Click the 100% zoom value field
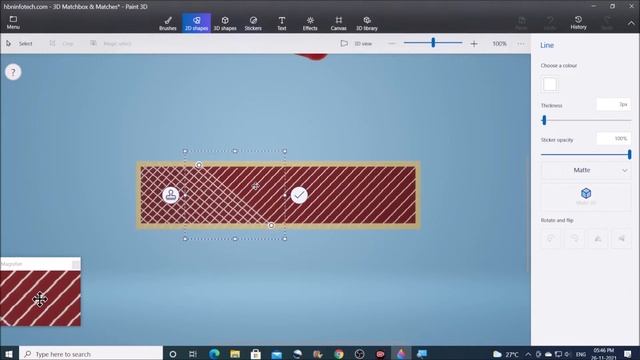Viewport: 640px width, 360px height. point(499,43)
